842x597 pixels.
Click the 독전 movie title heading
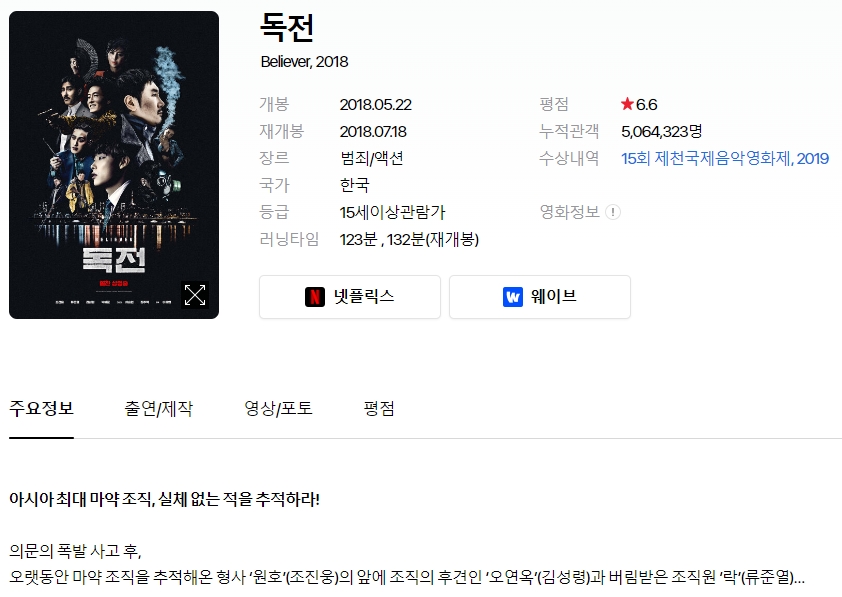point(287,28)
